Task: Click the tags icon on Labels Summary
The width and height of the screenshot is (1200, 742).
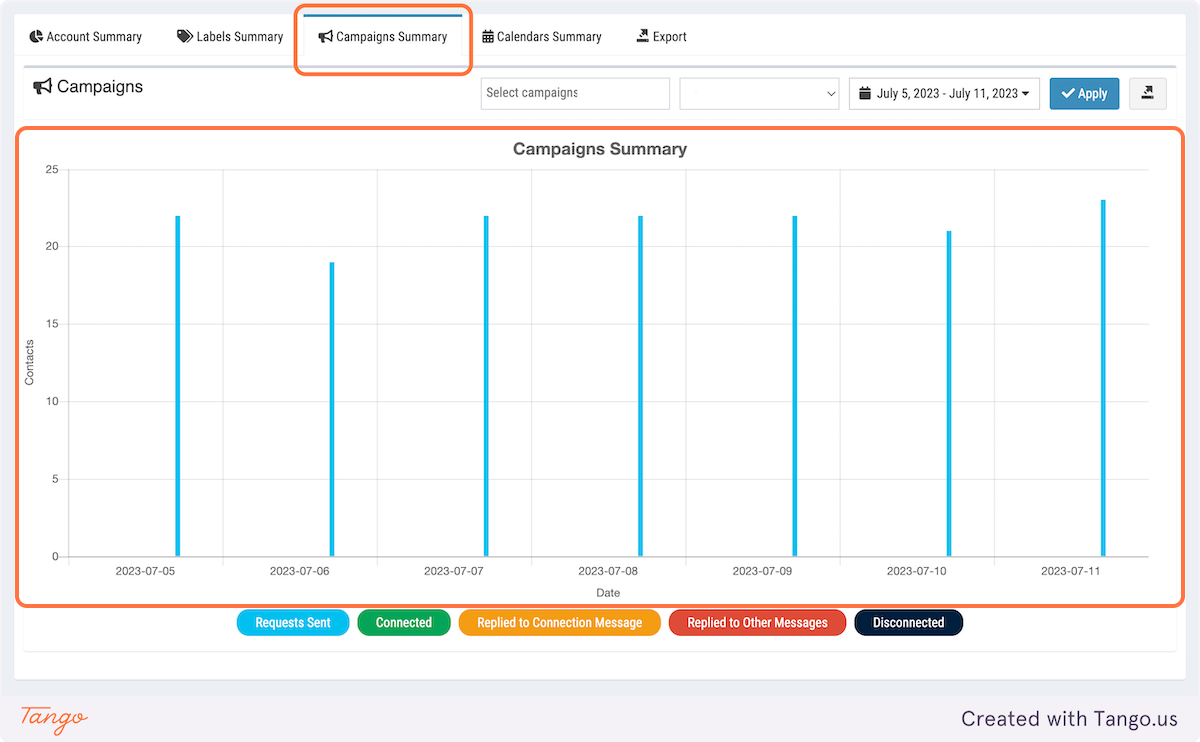Action: coord(185,36)
